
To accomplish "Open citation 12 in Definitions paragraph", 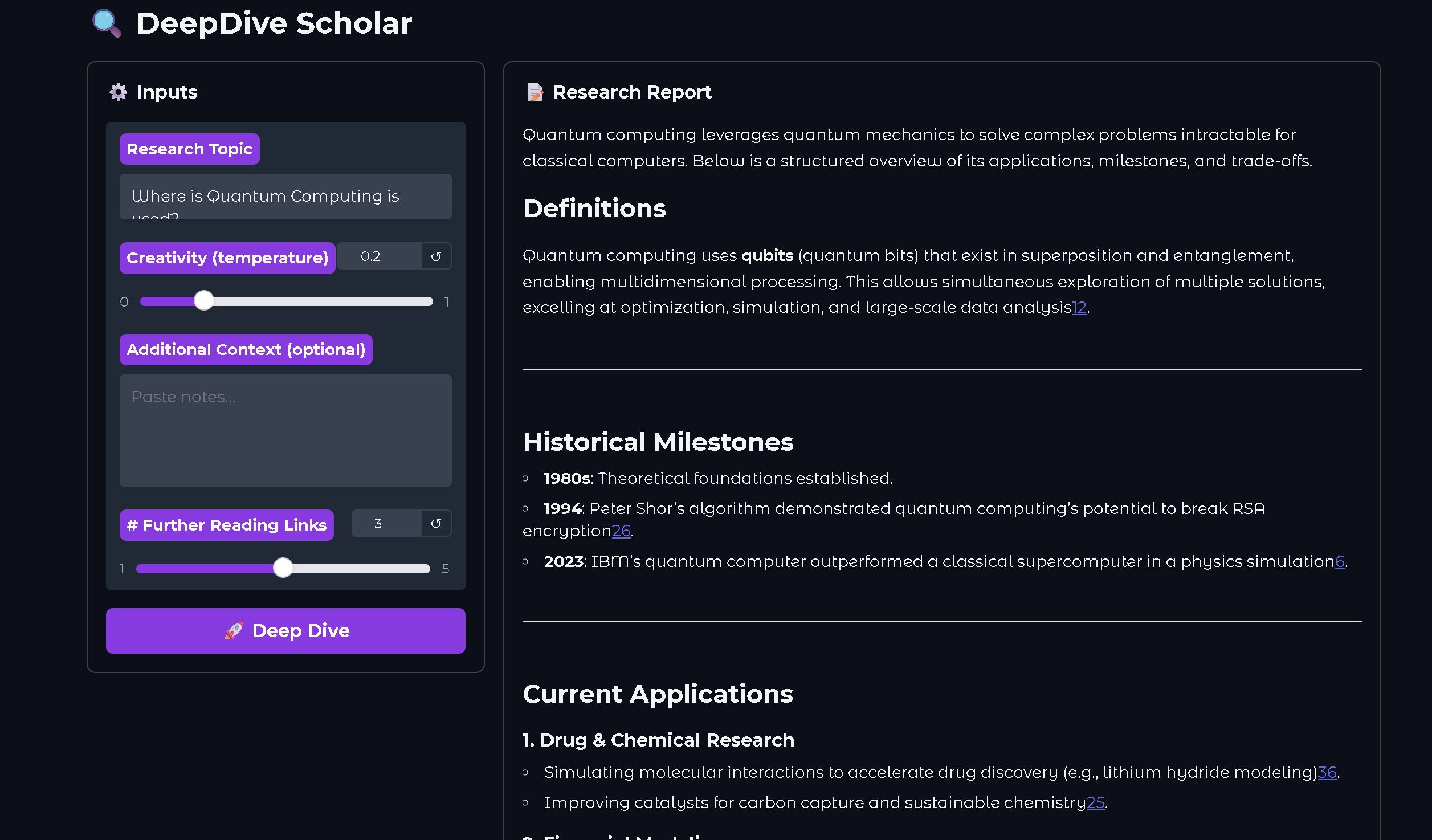I will point(1079,308).
